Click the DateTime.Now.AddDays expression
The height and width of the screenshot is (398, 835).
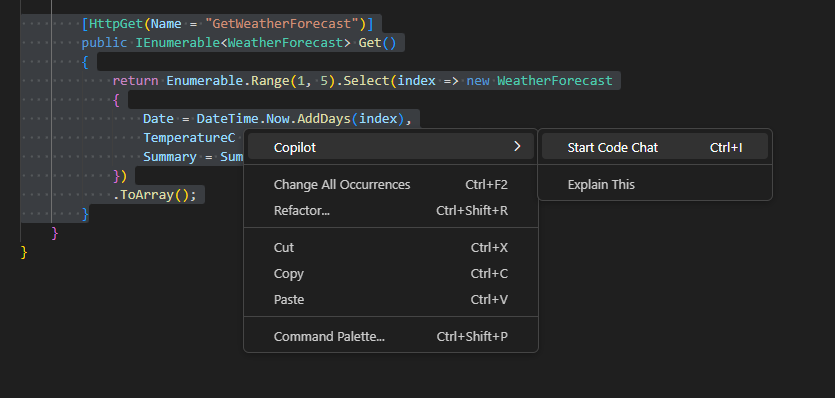click(274, 118)
